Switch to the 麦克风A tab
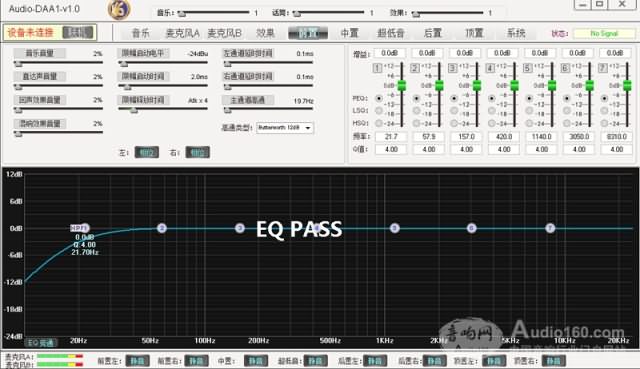This screenshot has height=369, width=640. tap(182, 33)
